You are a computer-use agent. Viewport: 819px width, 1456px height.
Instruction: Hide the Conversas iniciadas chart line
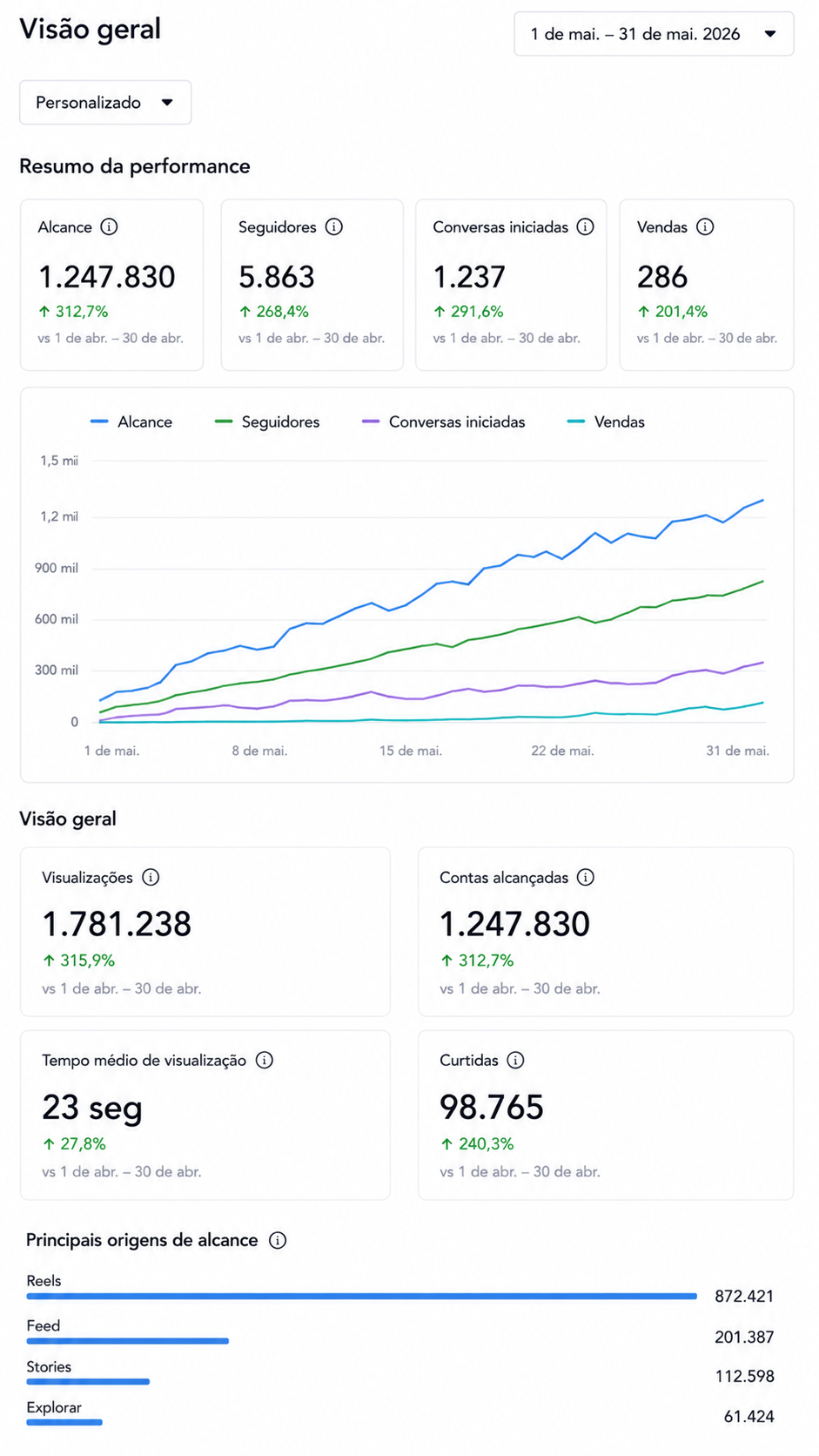(444, 422)
